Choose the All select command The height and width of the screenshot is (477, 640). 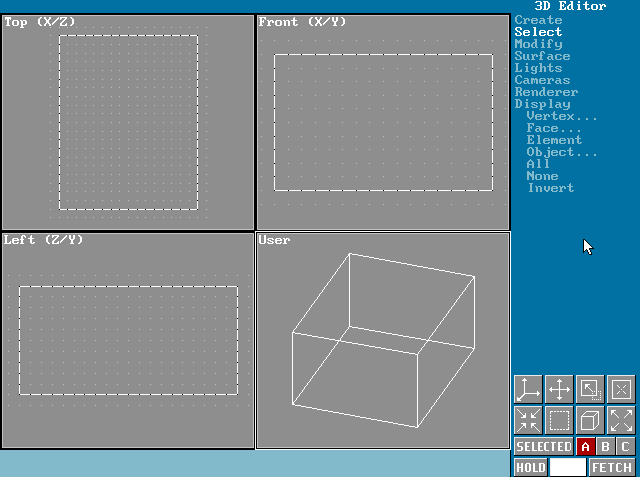click(x=538, y=164)
